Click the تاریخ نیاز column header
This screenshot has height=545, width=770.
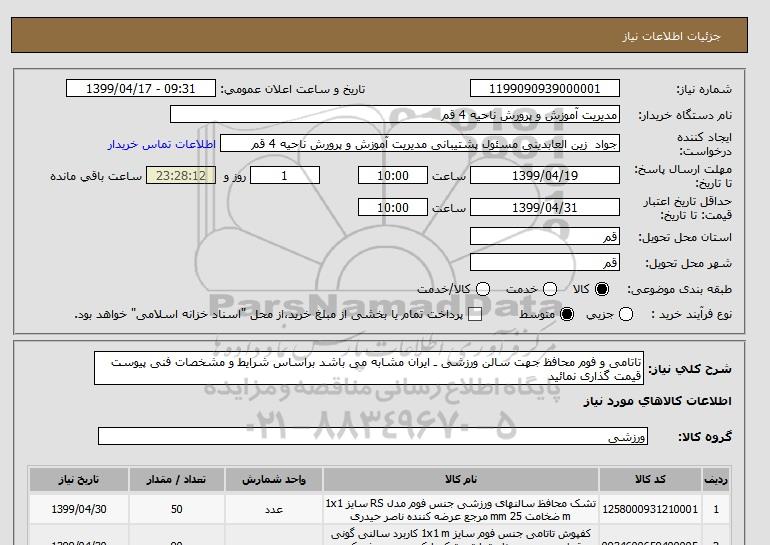[79, 480]
